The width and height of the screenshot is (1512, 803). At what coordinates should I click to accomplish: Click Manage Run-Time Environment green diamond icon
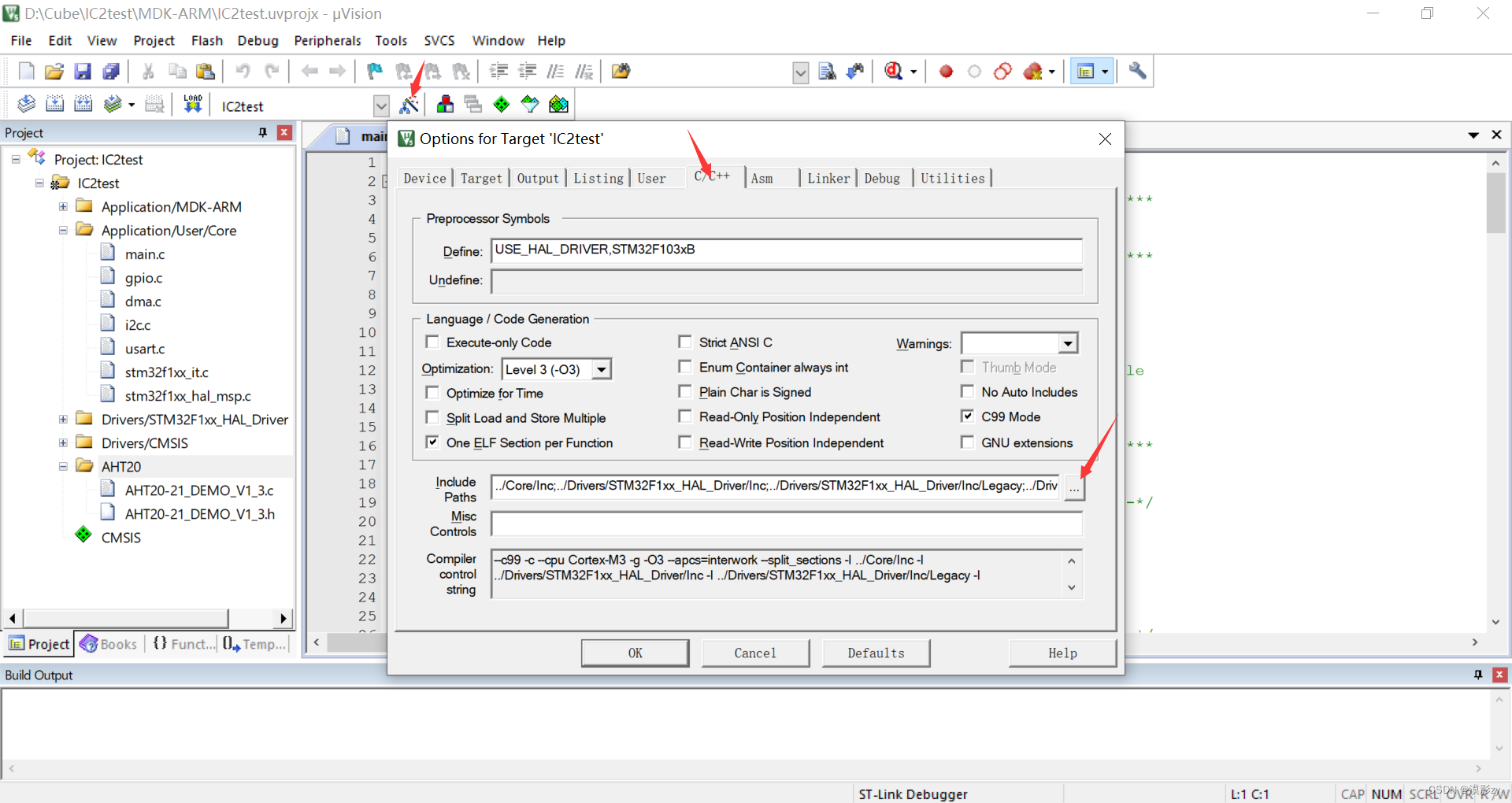coord(502,104)
